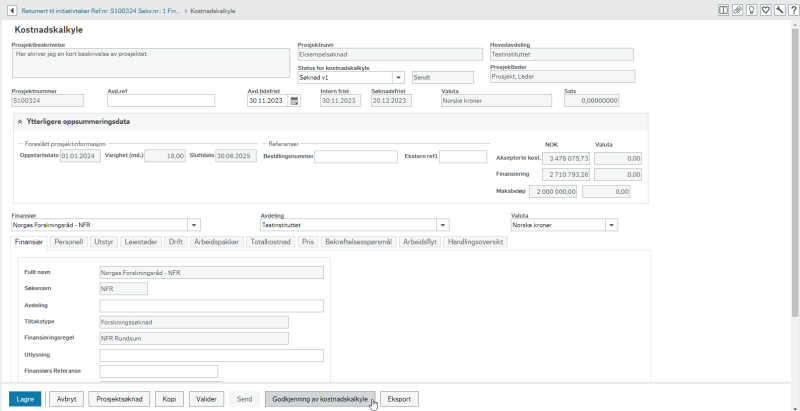
Task: Click the Sluttdato value 30.06.2025
Action: coord(236,156)
